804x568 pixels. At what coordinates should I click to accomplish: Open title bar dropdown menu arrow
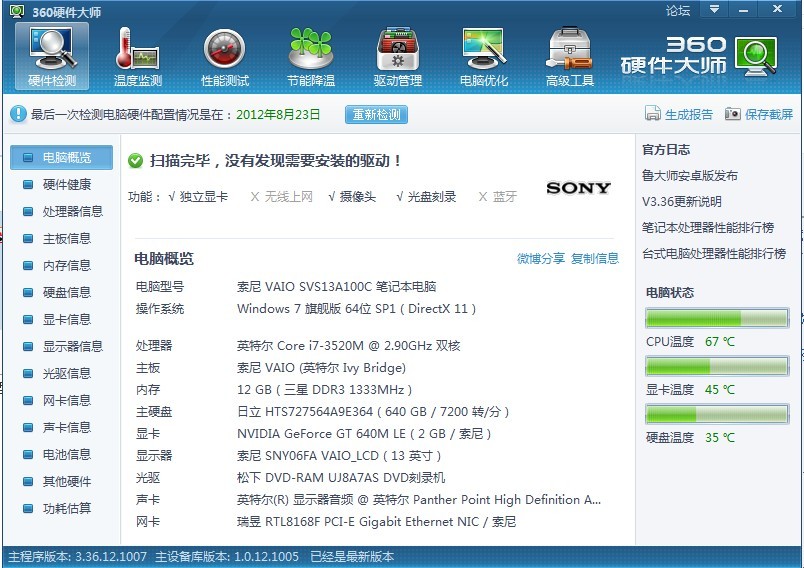coord(714,9)
